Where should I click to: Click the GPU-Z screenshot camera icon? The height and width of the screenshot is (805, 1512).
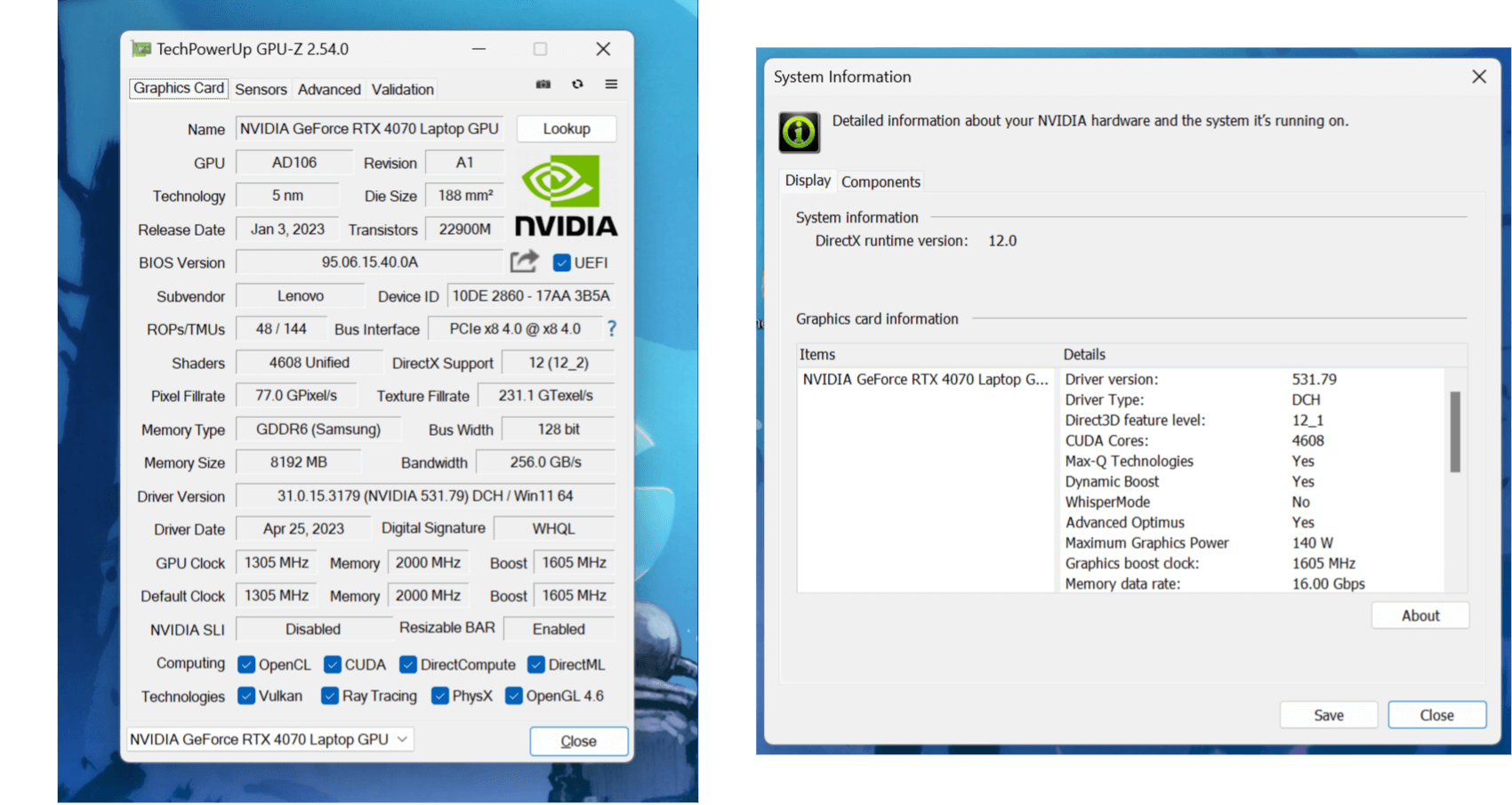click(543, 85)
